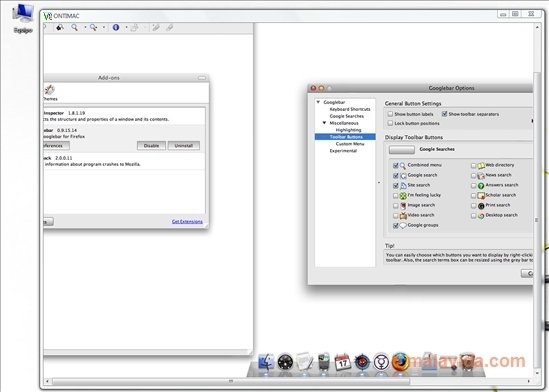Image resolution: width=549 pixels, height=392 pixels.
Task: Collapse Add-ons window with title pill button
Action: pyautogui.click(x=202, y=78)
